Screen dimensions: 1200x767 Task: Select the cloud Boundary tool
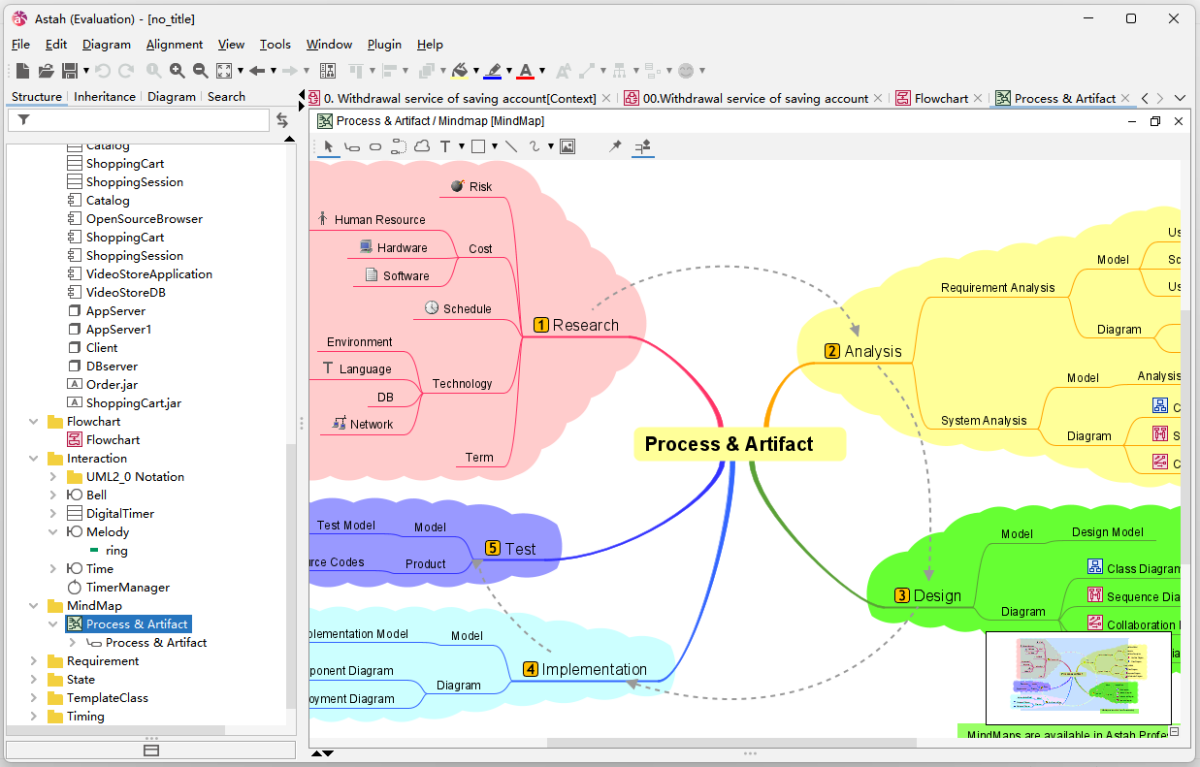(422, 146)
